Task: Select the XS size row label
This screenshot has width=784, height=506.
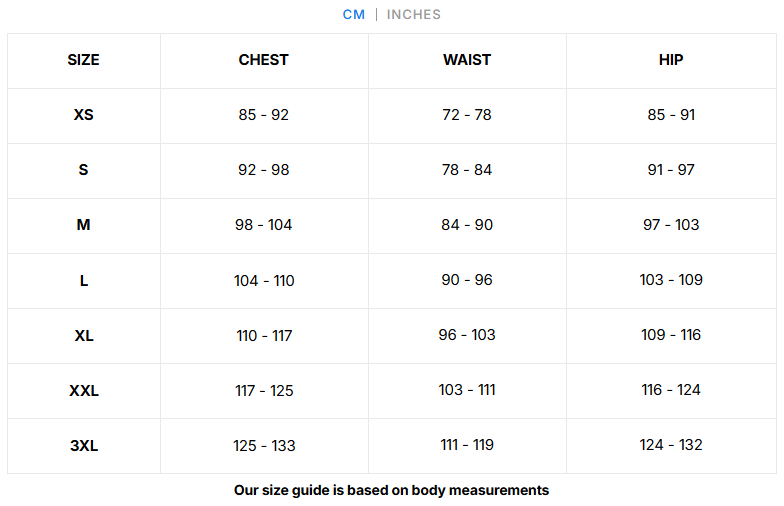Action: (x=84, y=115)
